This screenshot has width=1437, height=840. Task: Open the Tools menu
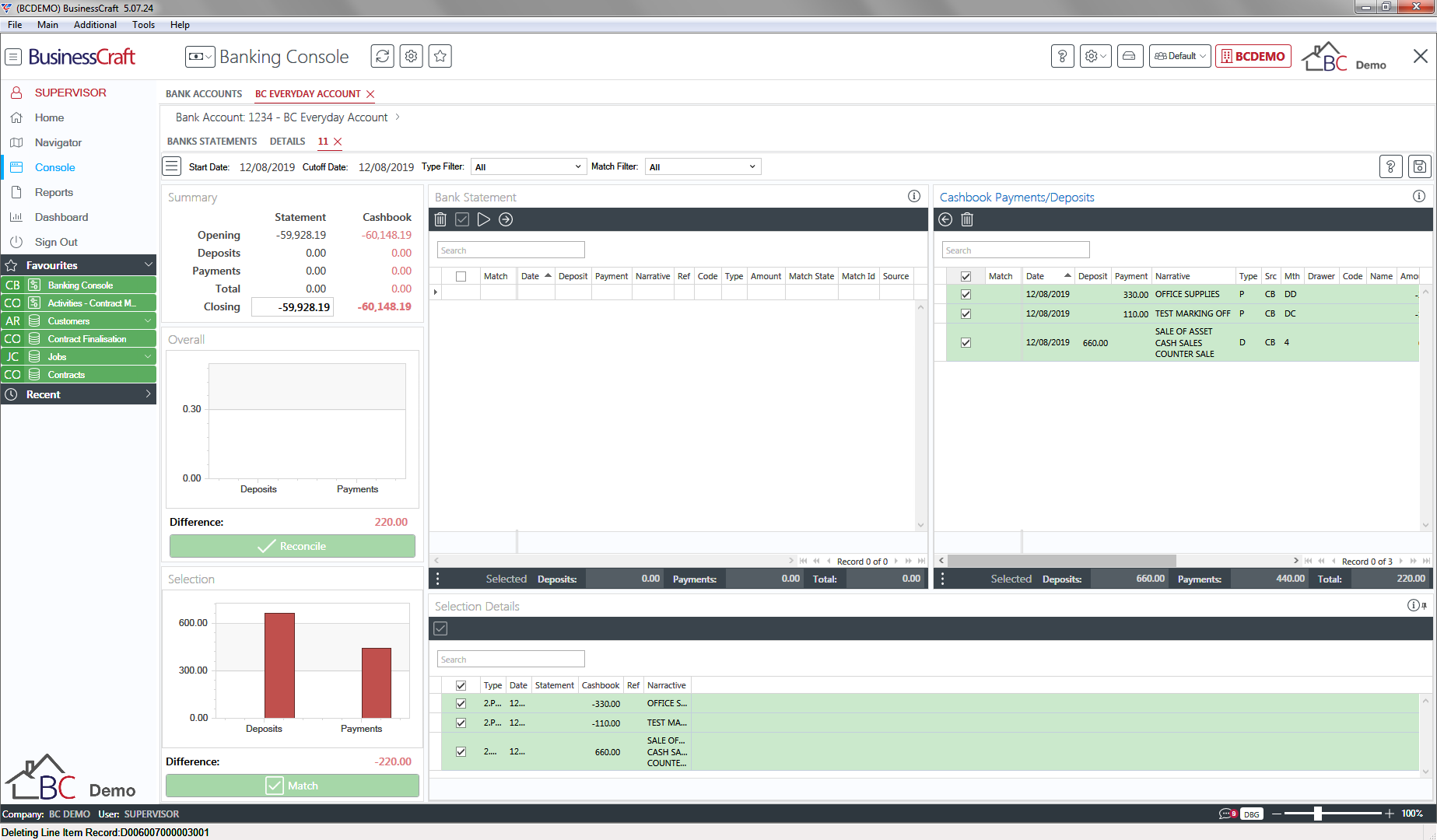pyautogui.click(x=143, y=25)
